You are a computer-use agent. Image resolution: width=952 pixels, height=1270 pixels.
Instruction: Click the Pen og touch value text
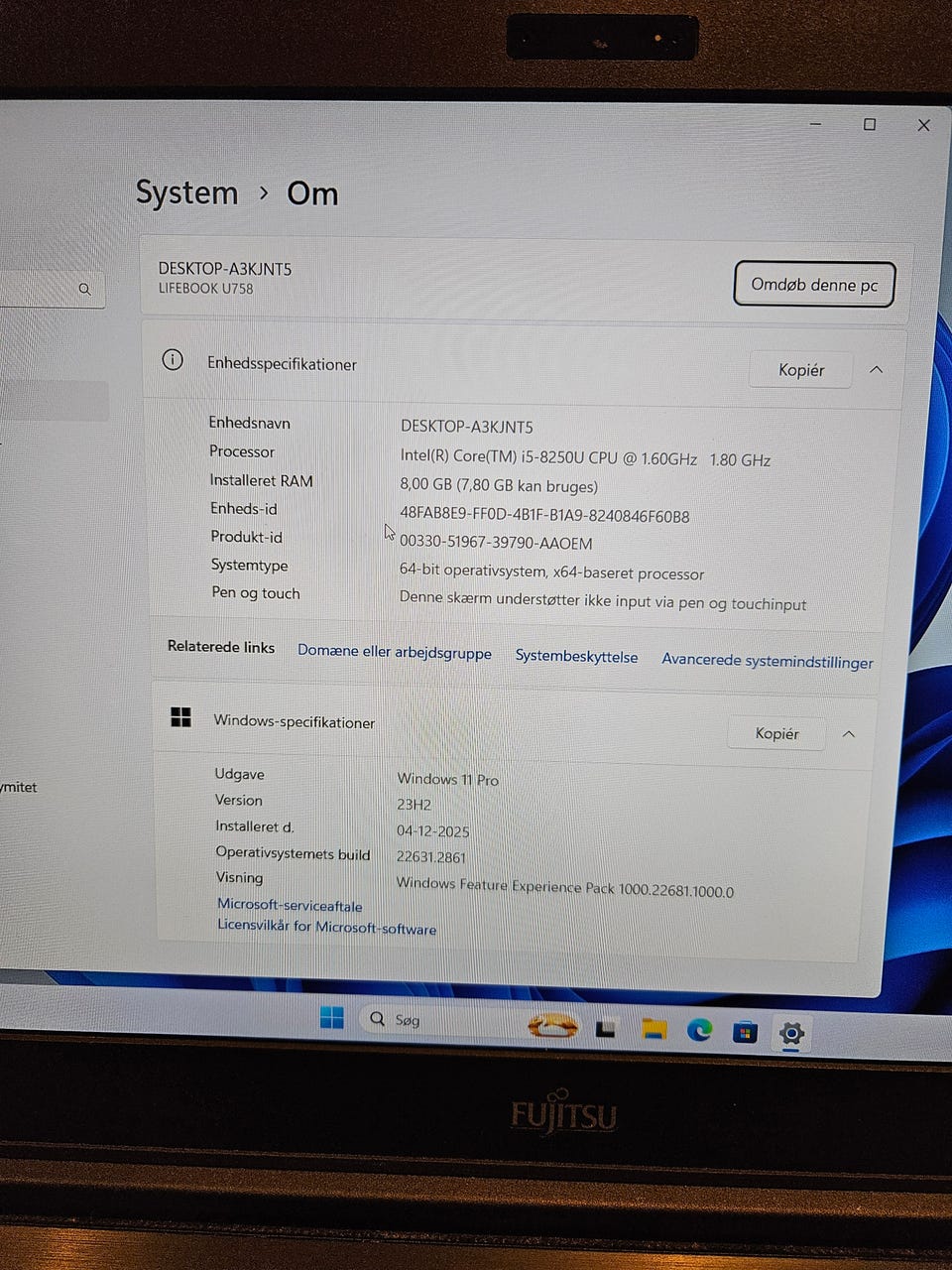[x=603, y=602]
